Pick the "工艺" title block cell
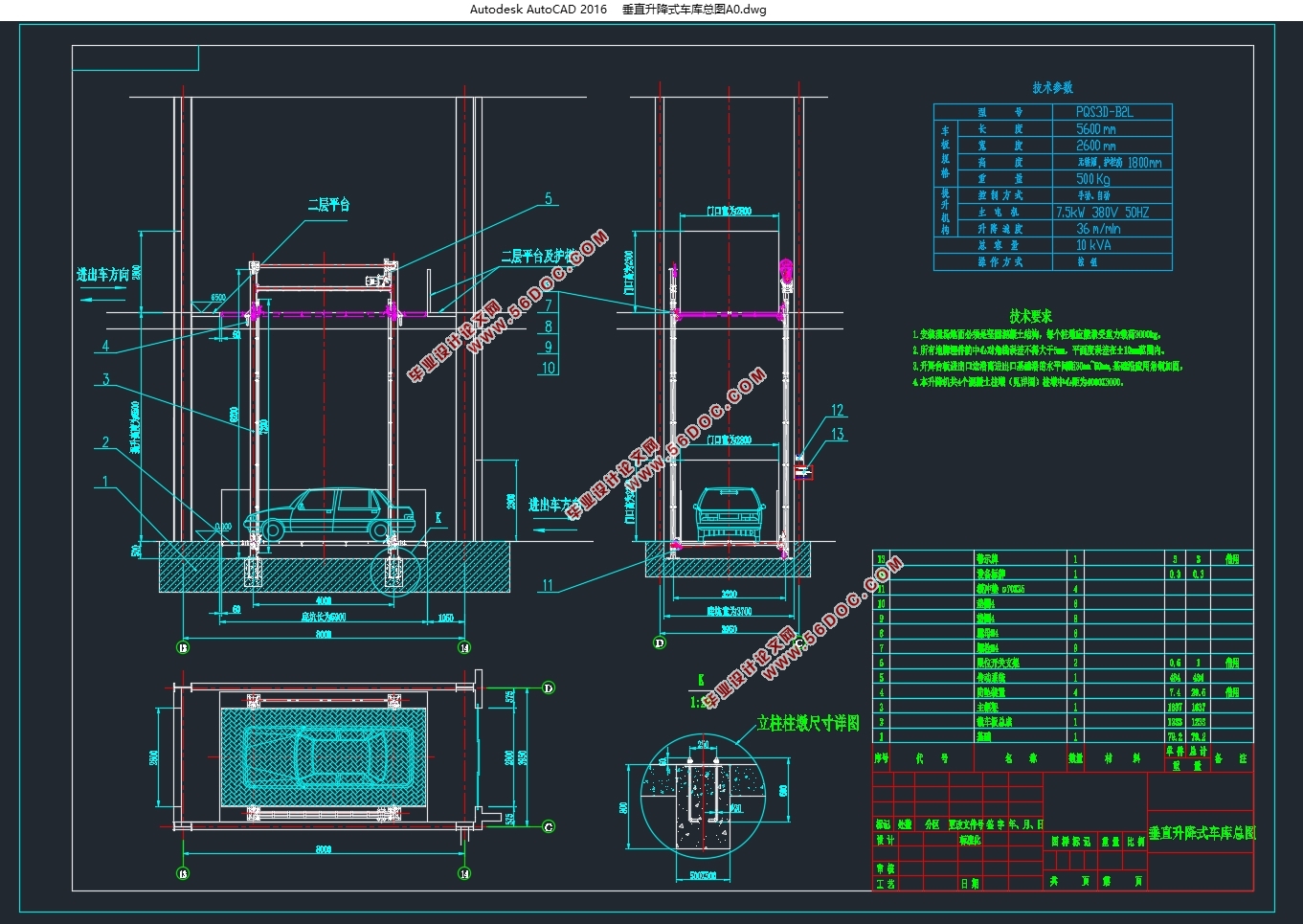This screenshot has height=924, width=1303. (885, 884)
